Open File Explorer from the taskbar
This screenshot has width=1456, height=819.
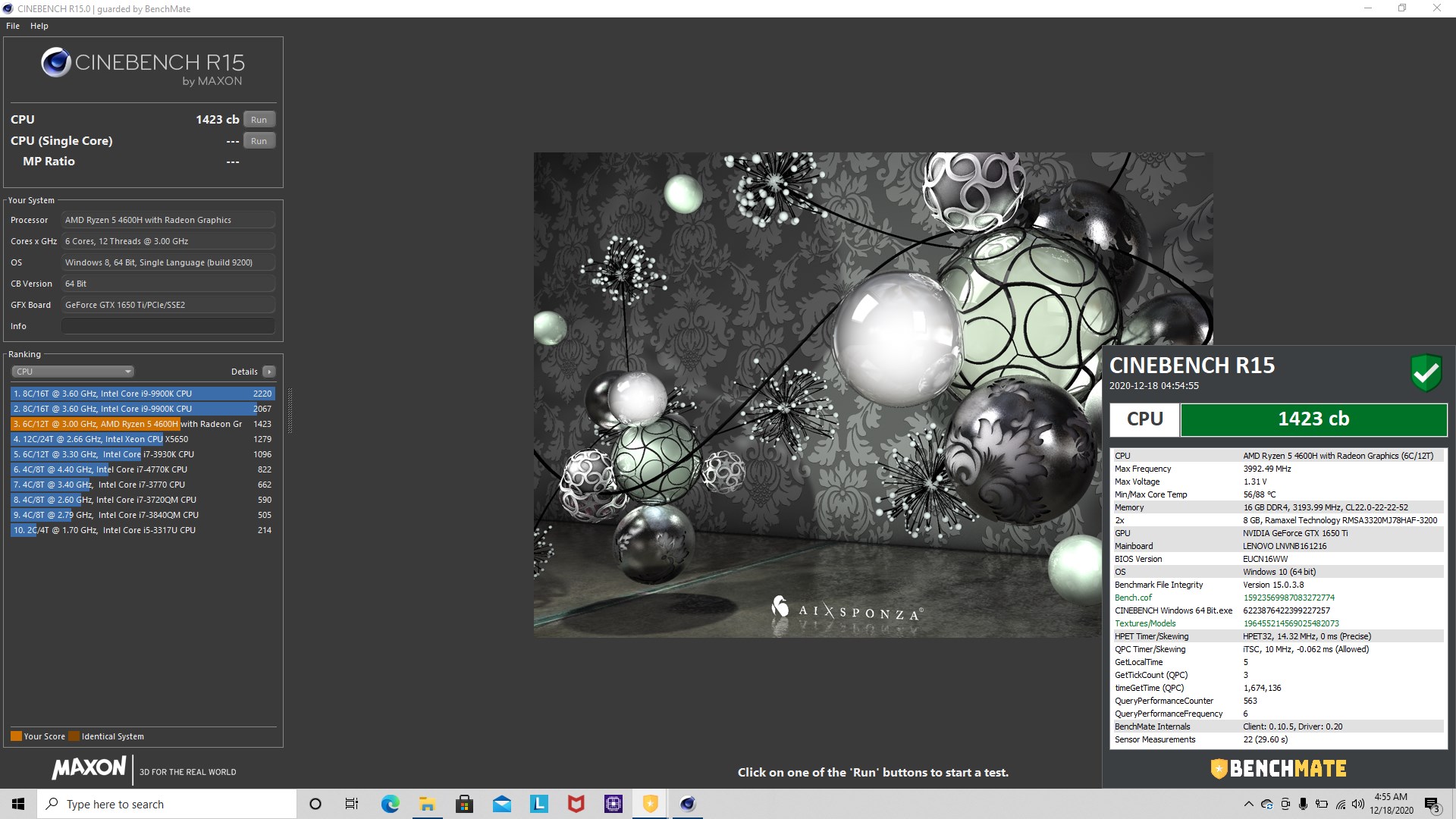click(x=427, y=804)
